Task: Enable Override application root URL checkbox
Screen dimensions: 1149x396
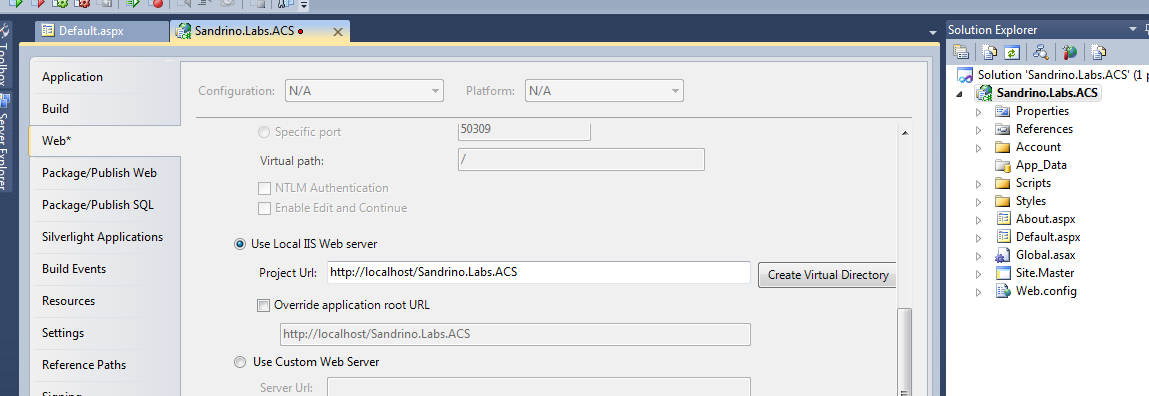Action: 264,305
